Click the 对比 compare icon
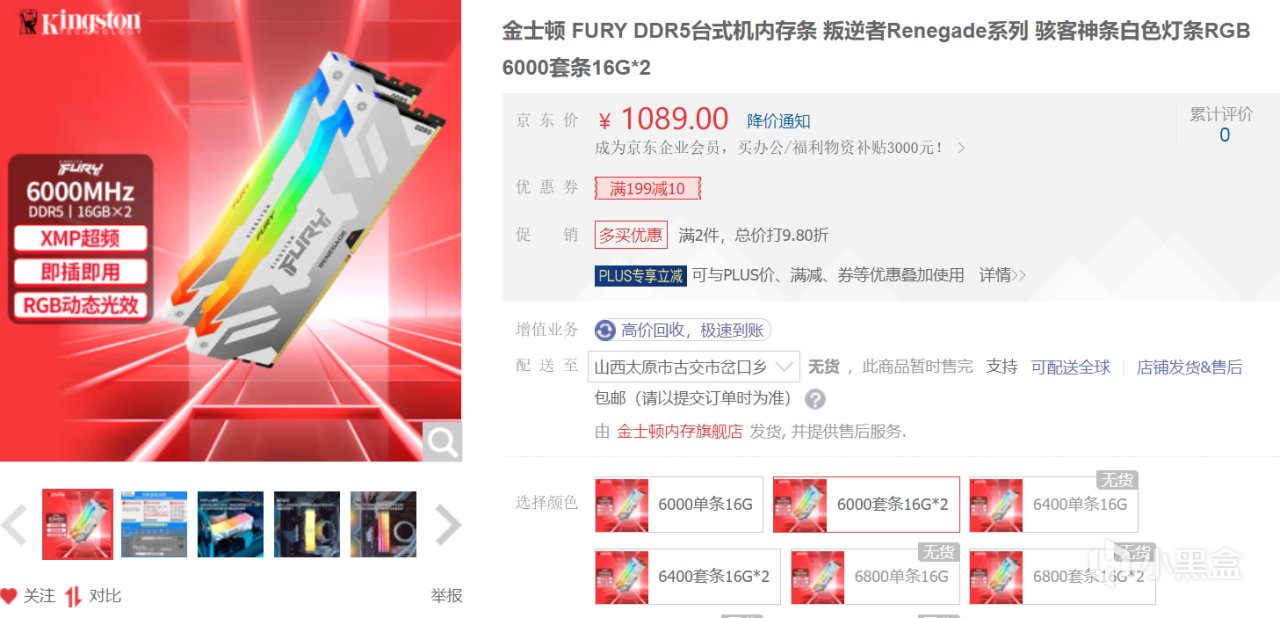This screenshot has width=1280, height=618. pyautogui.click(x=74, y=596)
